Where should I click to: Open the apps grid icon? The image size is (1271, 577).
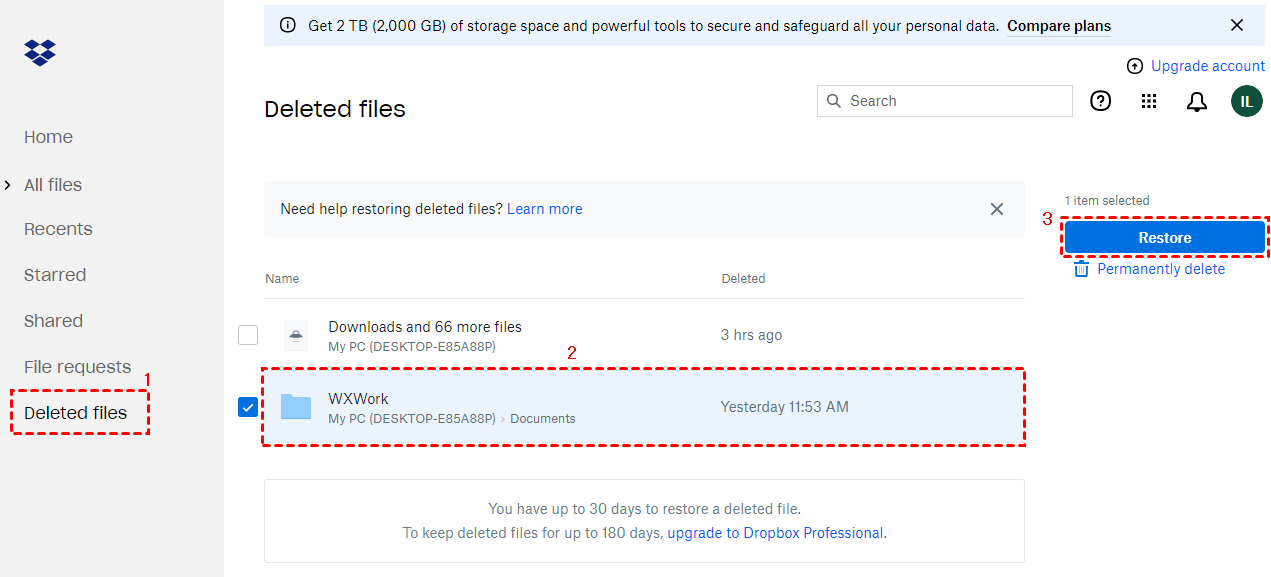coord(1149,101)
